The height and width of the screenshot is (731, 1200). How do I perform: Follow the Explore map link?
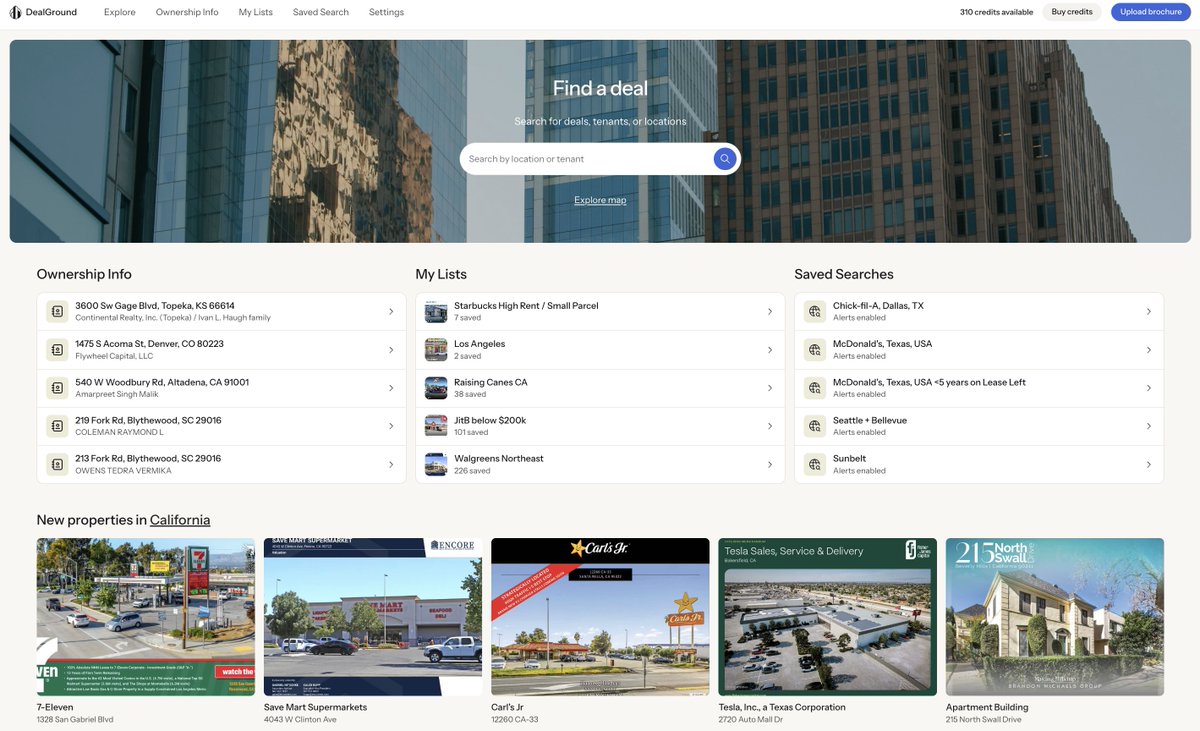pos(600,200)
